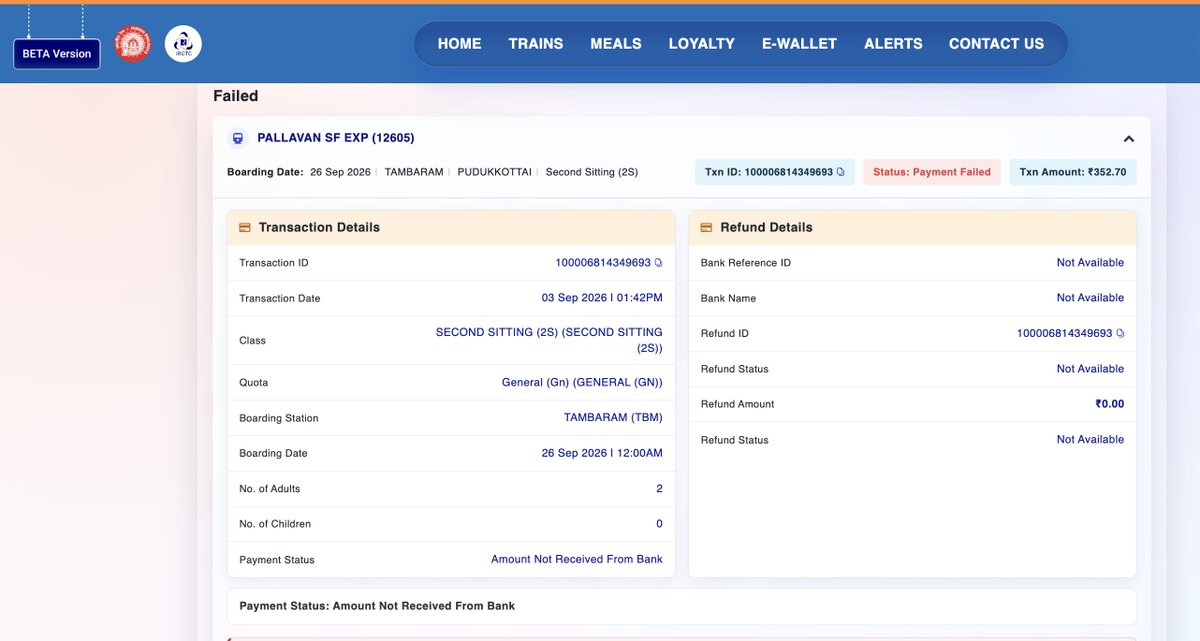1200x641 pixels.
Task: Open the HOME menu
Action: coord(459,44)
